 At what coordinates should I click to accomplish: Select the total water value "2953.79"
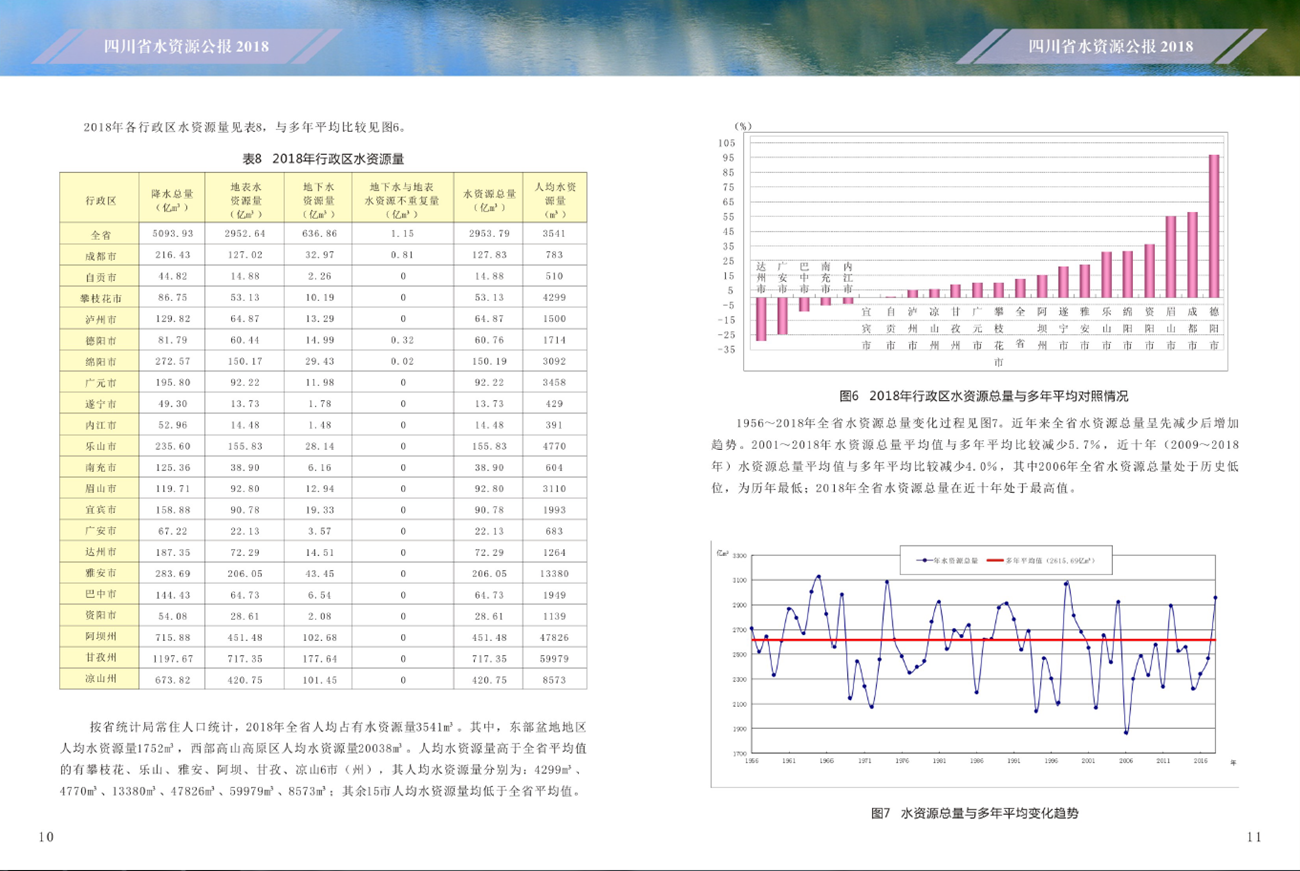point(487,234)
